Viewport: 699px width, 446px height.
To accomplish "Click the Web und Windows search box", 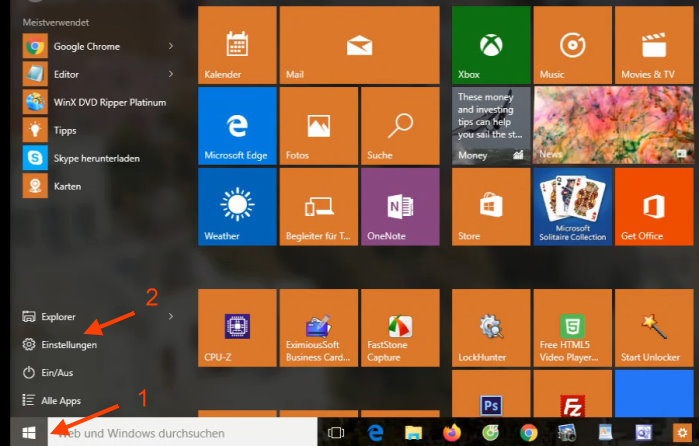I will (x=180, y=432).
